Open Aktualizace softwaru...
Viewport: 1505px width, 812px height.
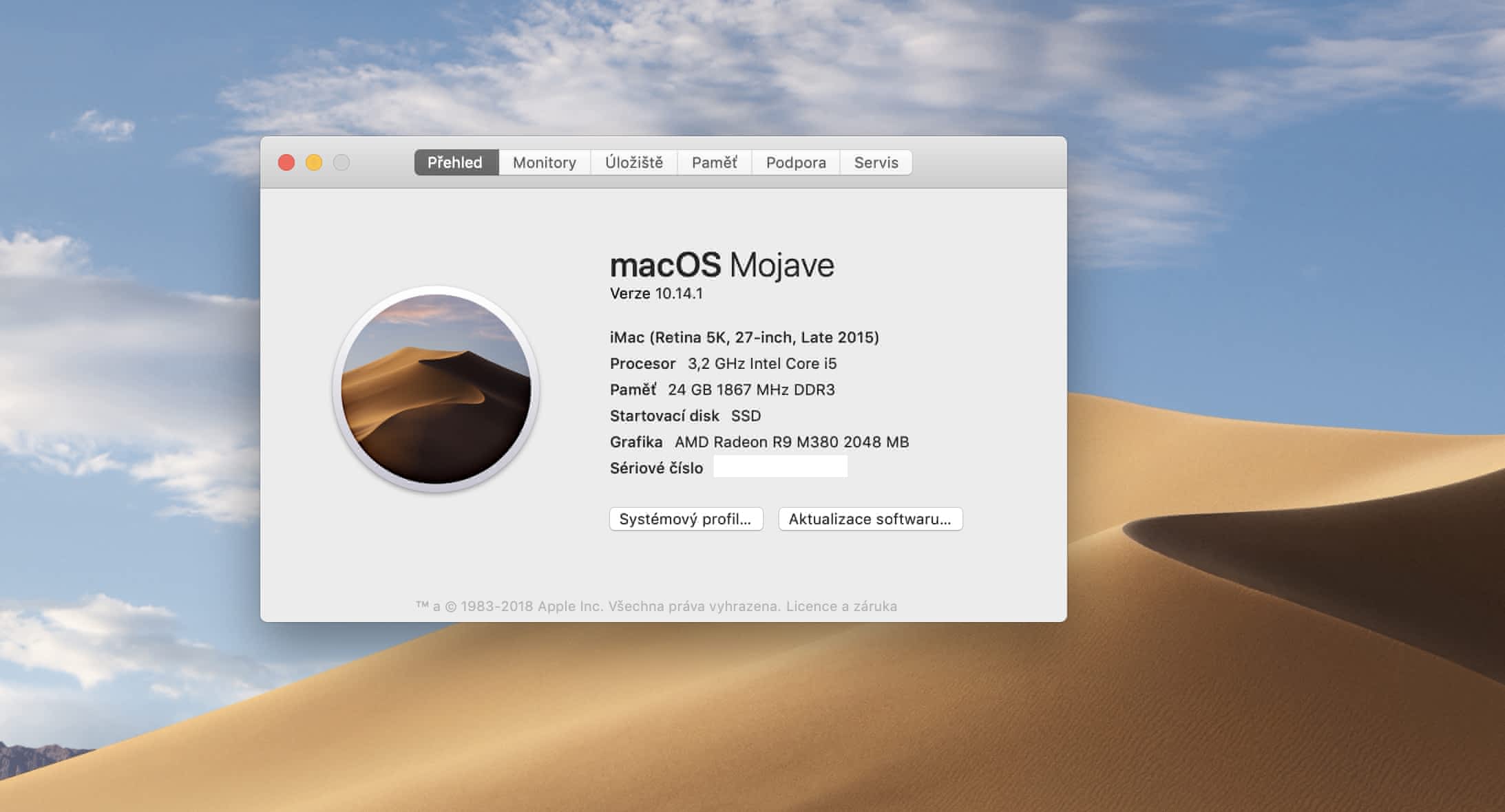[x=870, y=519]
